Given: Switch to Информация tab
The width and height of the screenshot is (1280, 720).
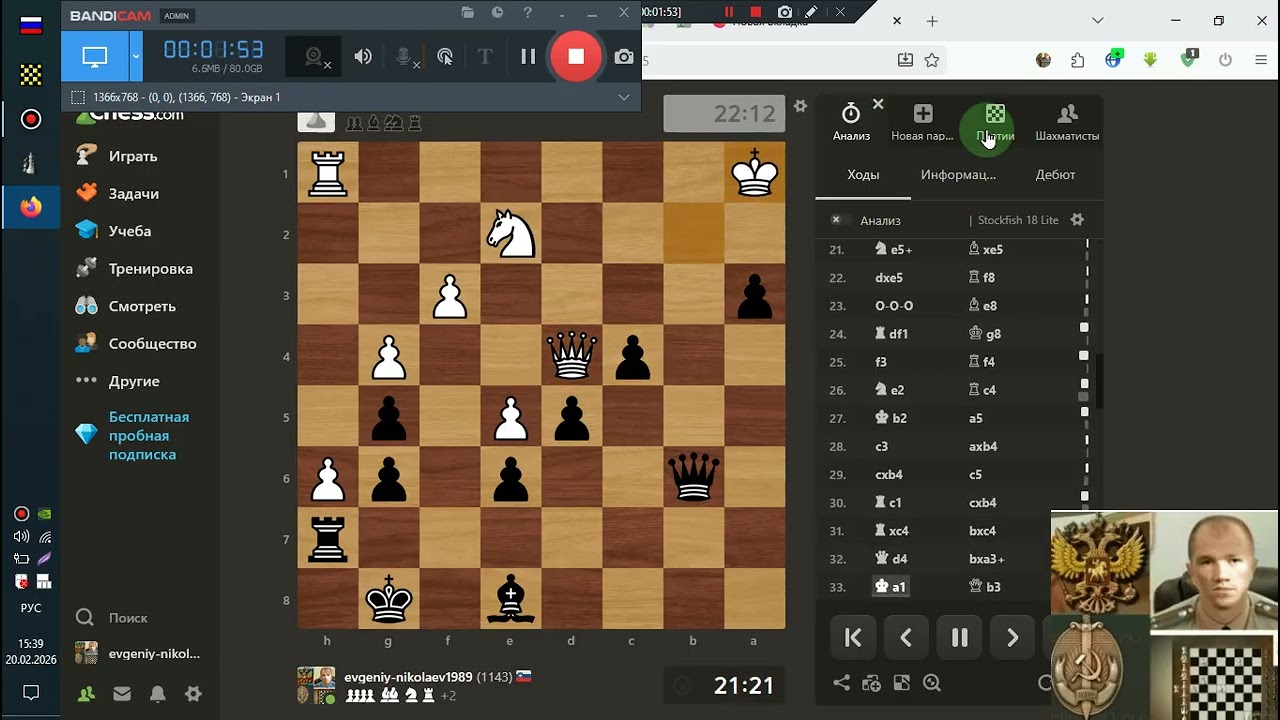Looking at the screenshot, I should point(958,174).
